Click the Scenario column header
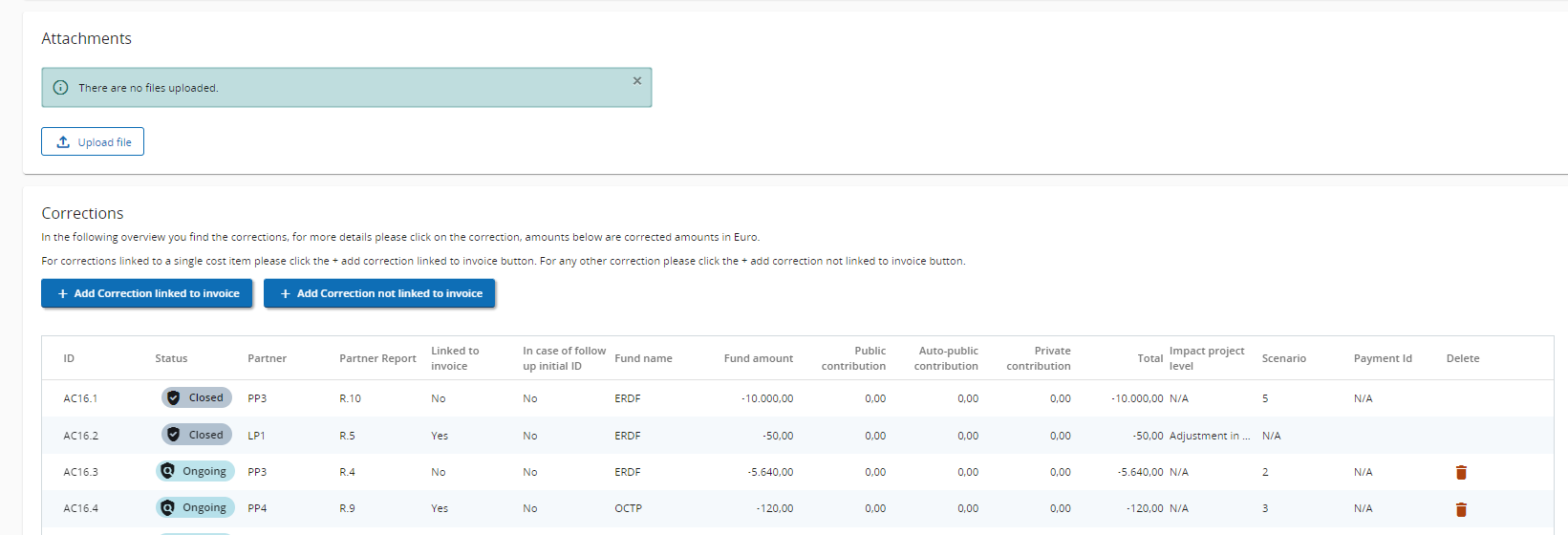Viewport: 1568px width, 535px height. point(1283,358)
